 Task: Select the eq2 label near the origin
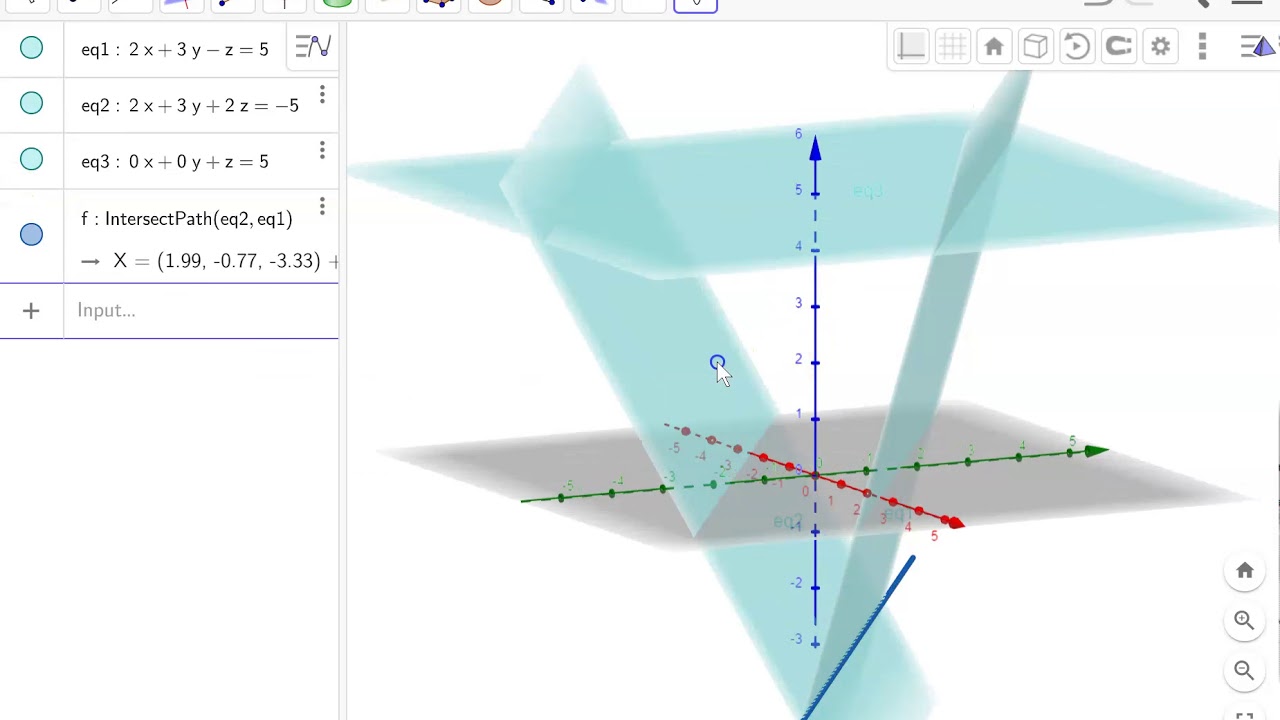tap(788, 521)
